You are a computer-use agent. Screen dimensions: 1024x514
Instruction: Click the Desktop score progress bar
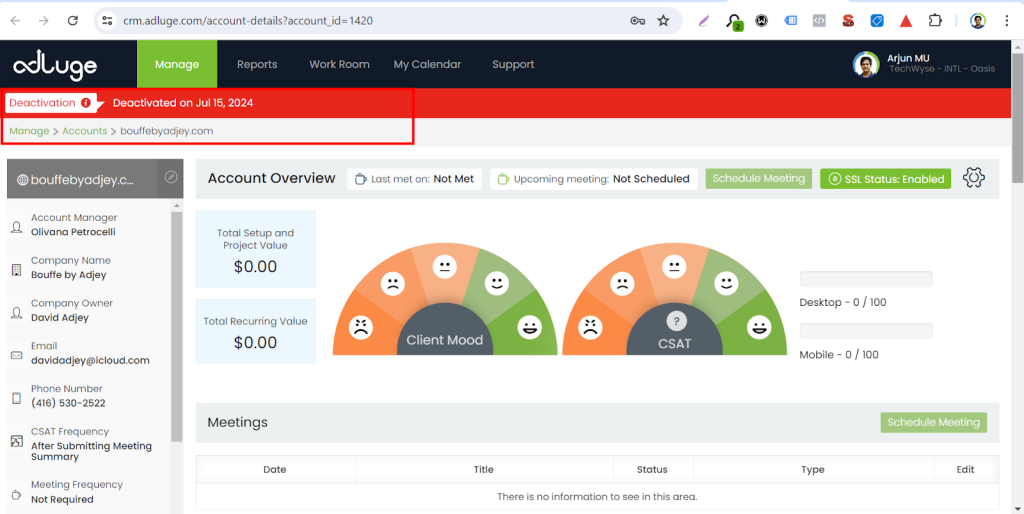point(865,279)
